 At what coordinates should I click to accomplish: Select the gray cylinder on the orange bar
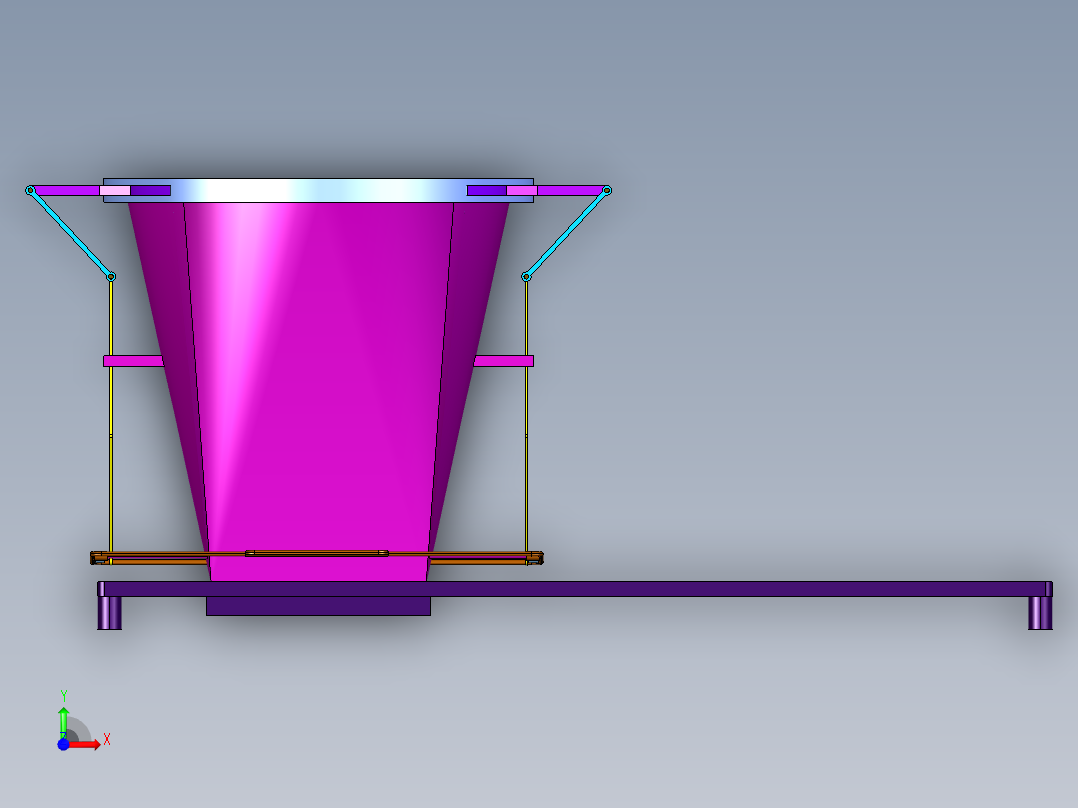(x=317, y=553)
